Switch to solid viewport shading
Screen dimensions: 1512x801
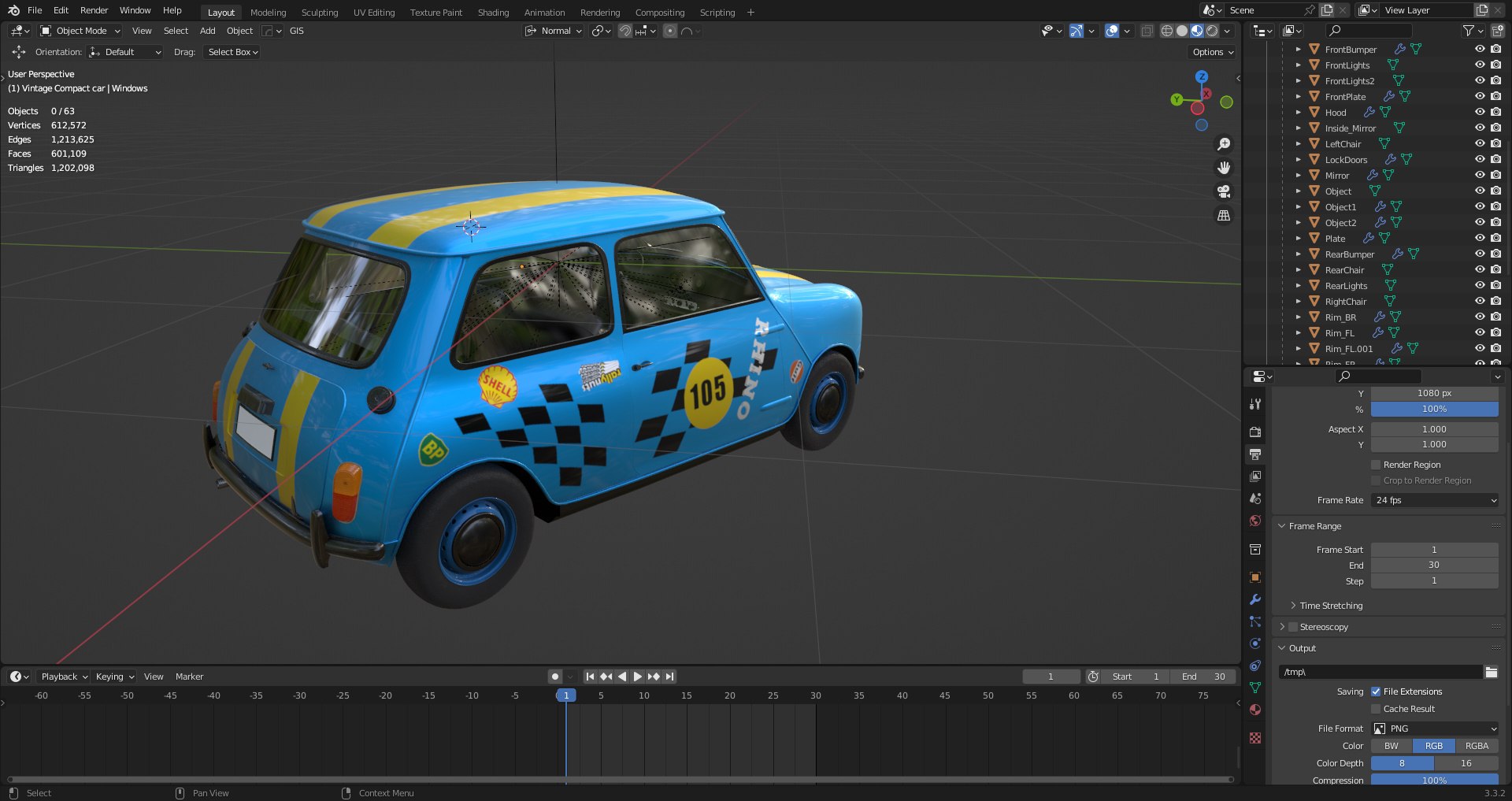pyautogui.click(x=1182, y=31)
